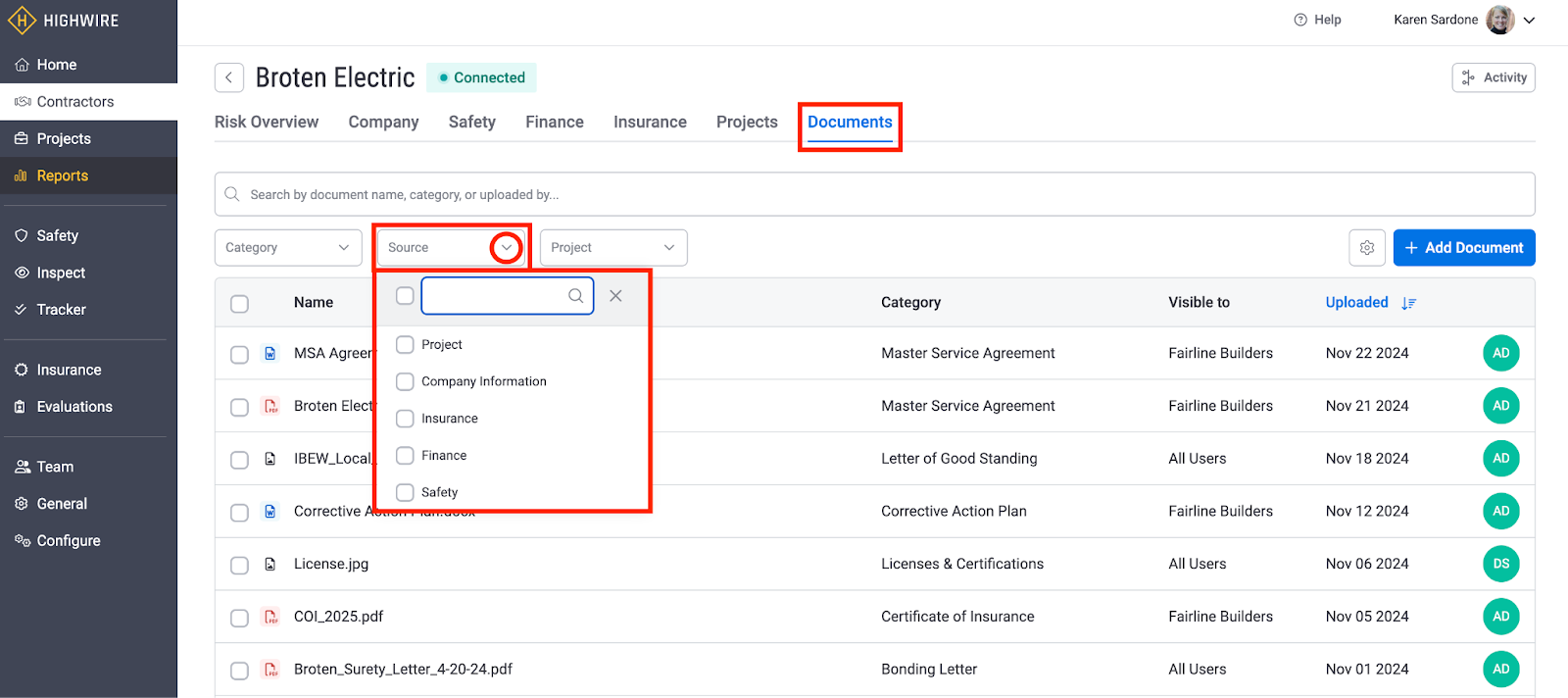
Task: Click the "Certificate of Insurance" category cell
Action: coord(957,617)
